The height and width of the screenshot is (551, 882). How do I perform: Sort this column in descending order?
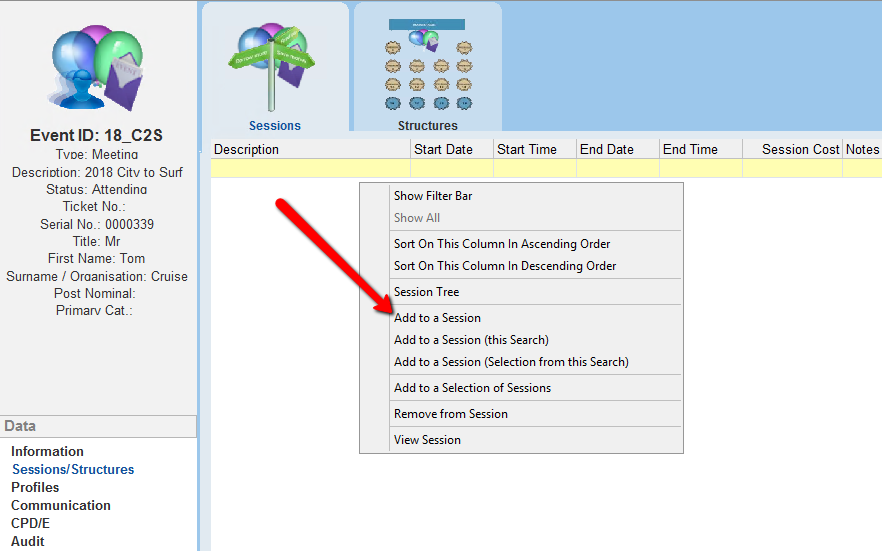[x=505, y=266]
